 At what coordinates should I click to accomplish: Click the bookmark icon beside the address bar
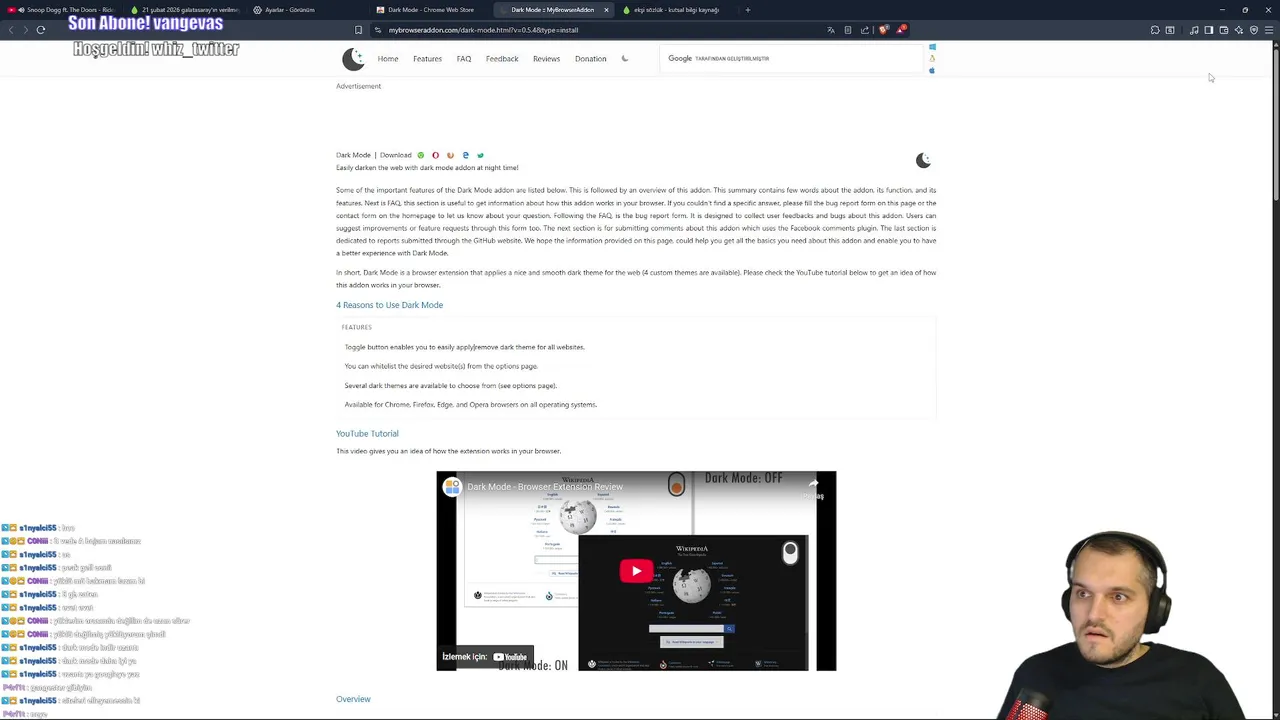[358, 30]
